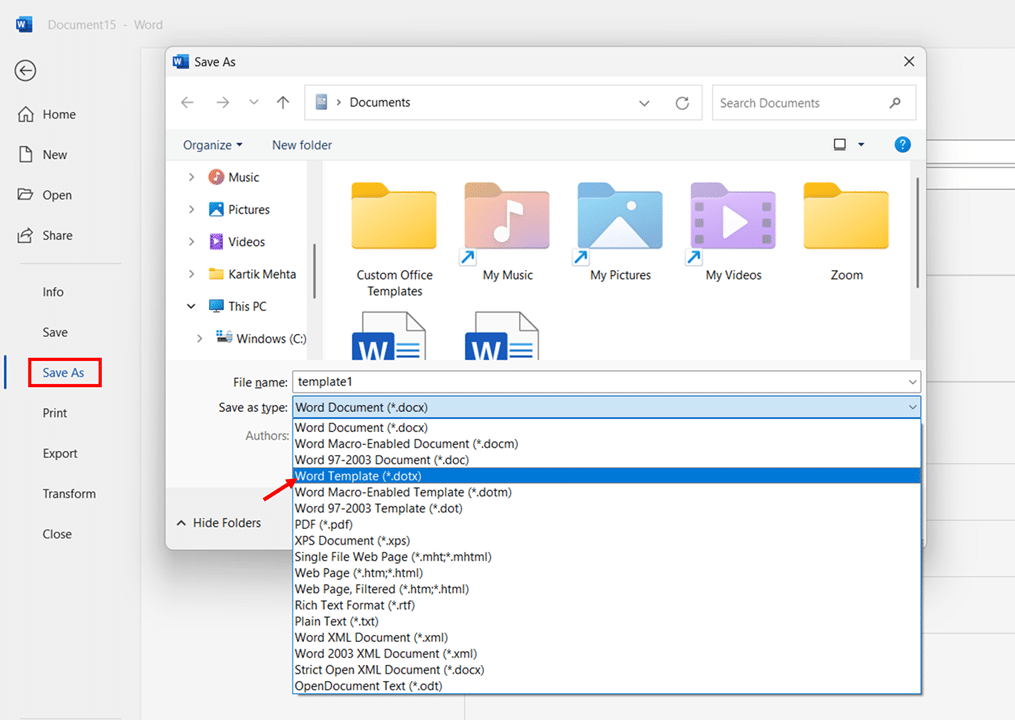Viewport: 1015px width, 720px height.
Task: Open the blue help question mark icon
Action: click(x=902, y=144)
